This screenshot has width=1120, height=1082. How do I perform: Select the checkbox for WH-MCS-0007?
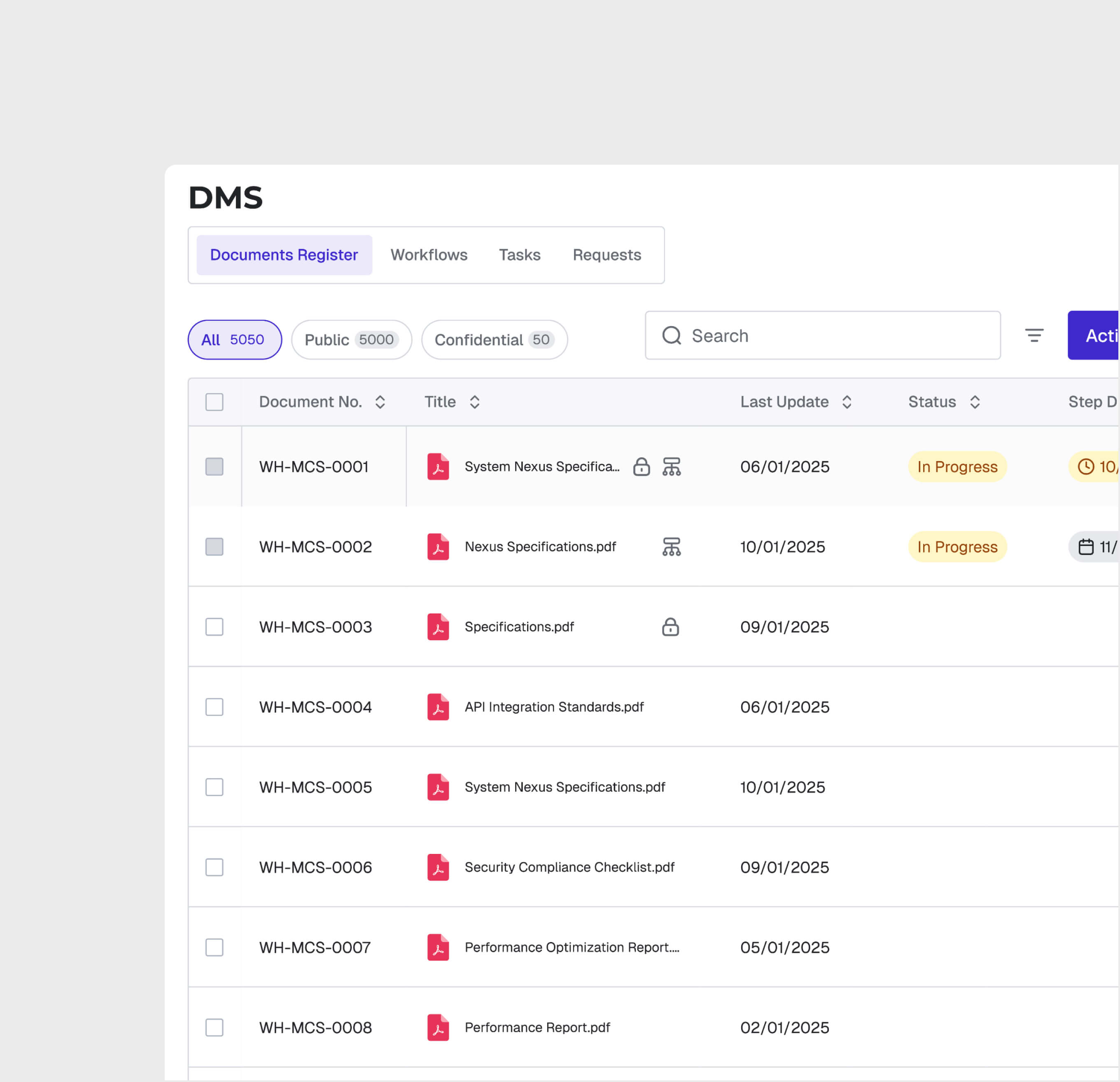[x=214, y=947]
